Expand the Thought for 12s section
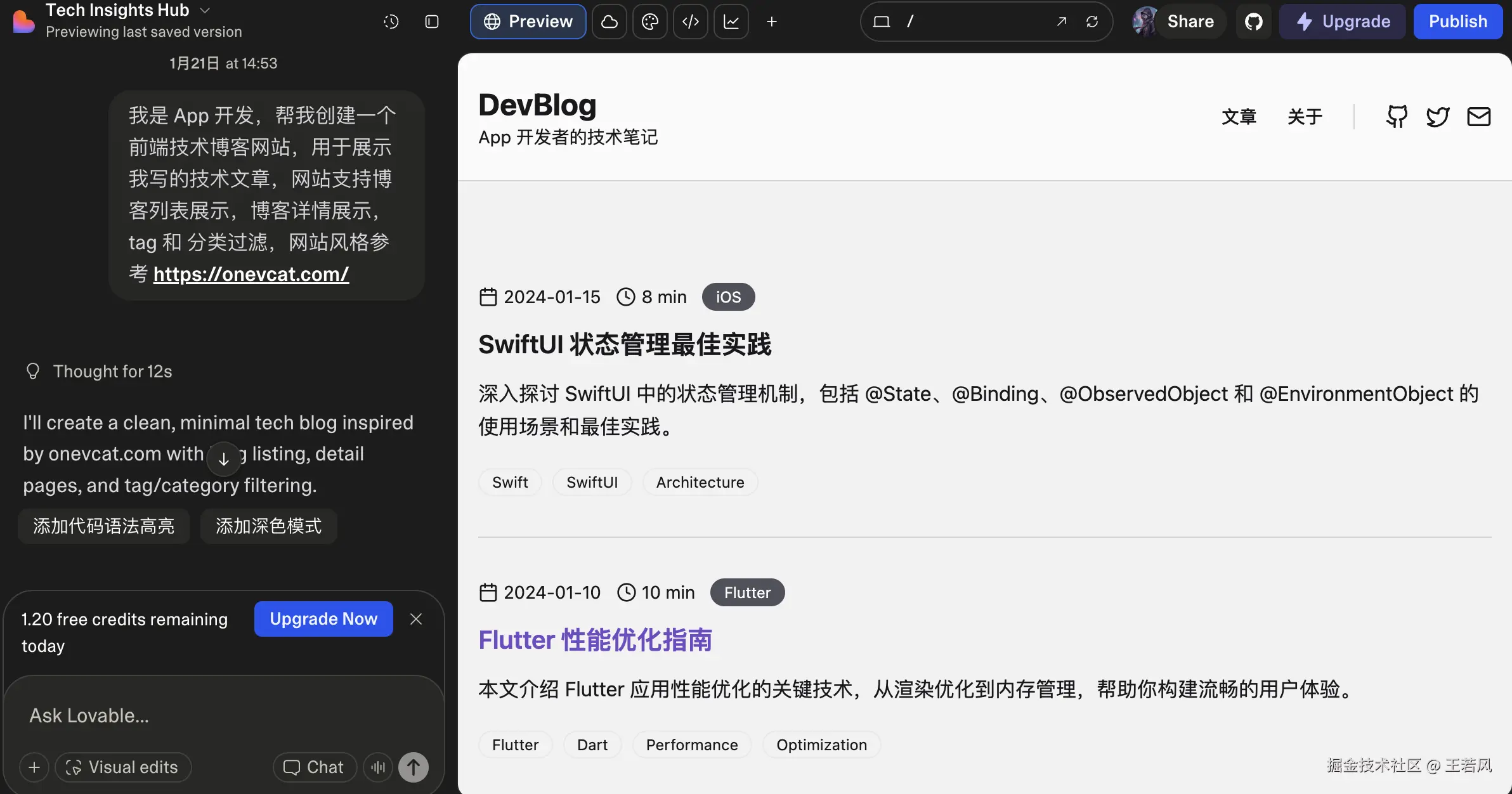 pyautogui.click(x=112, y=371)
